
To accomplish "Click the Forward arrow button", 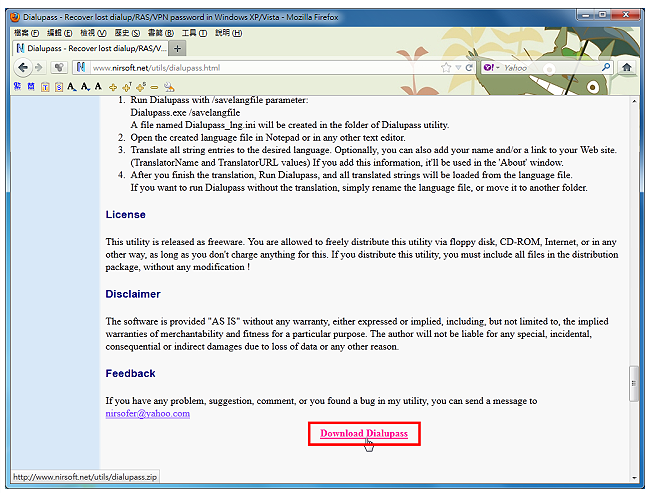I will pyautogui.click(x=39, y=68).
